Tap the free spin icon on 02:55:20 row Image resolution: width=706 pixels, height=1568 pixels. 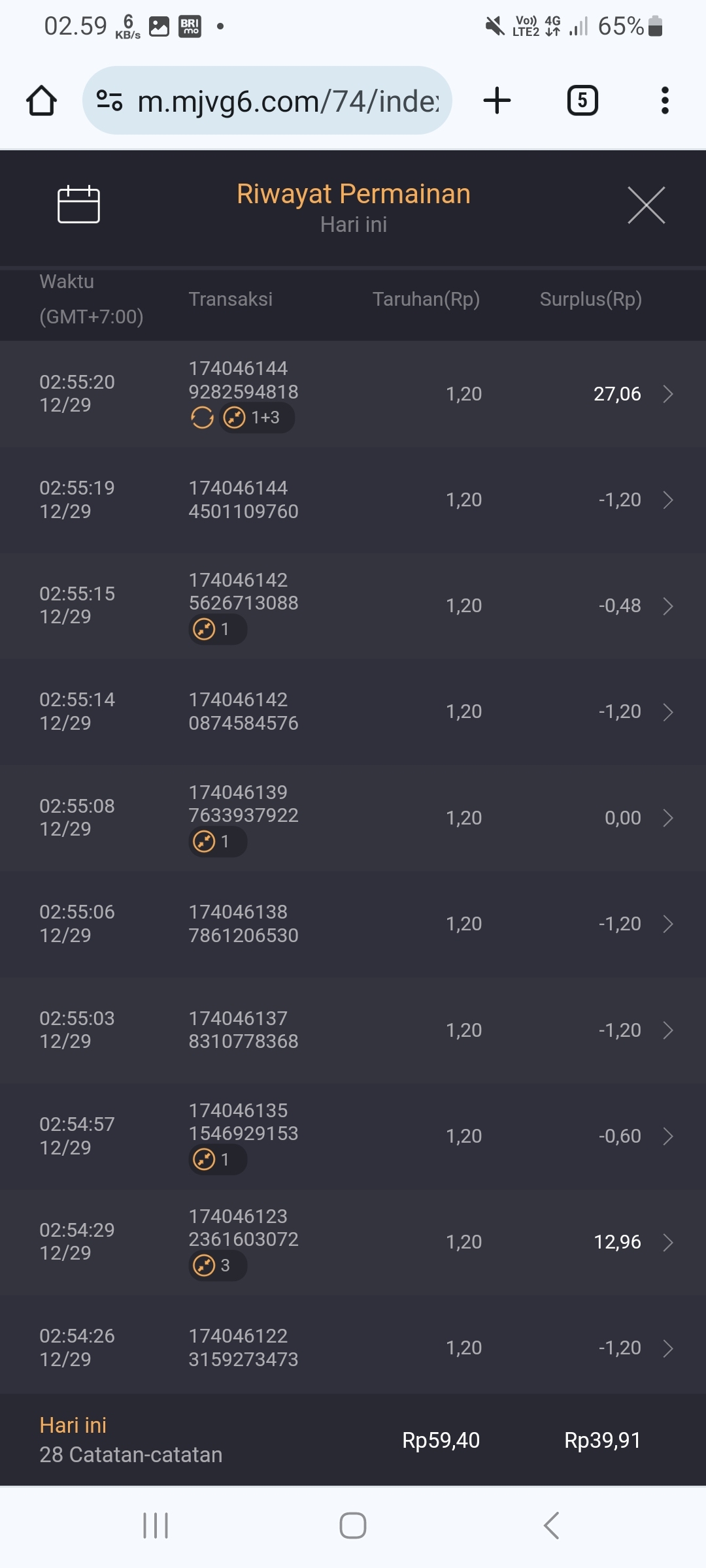[x=202, y=417]
